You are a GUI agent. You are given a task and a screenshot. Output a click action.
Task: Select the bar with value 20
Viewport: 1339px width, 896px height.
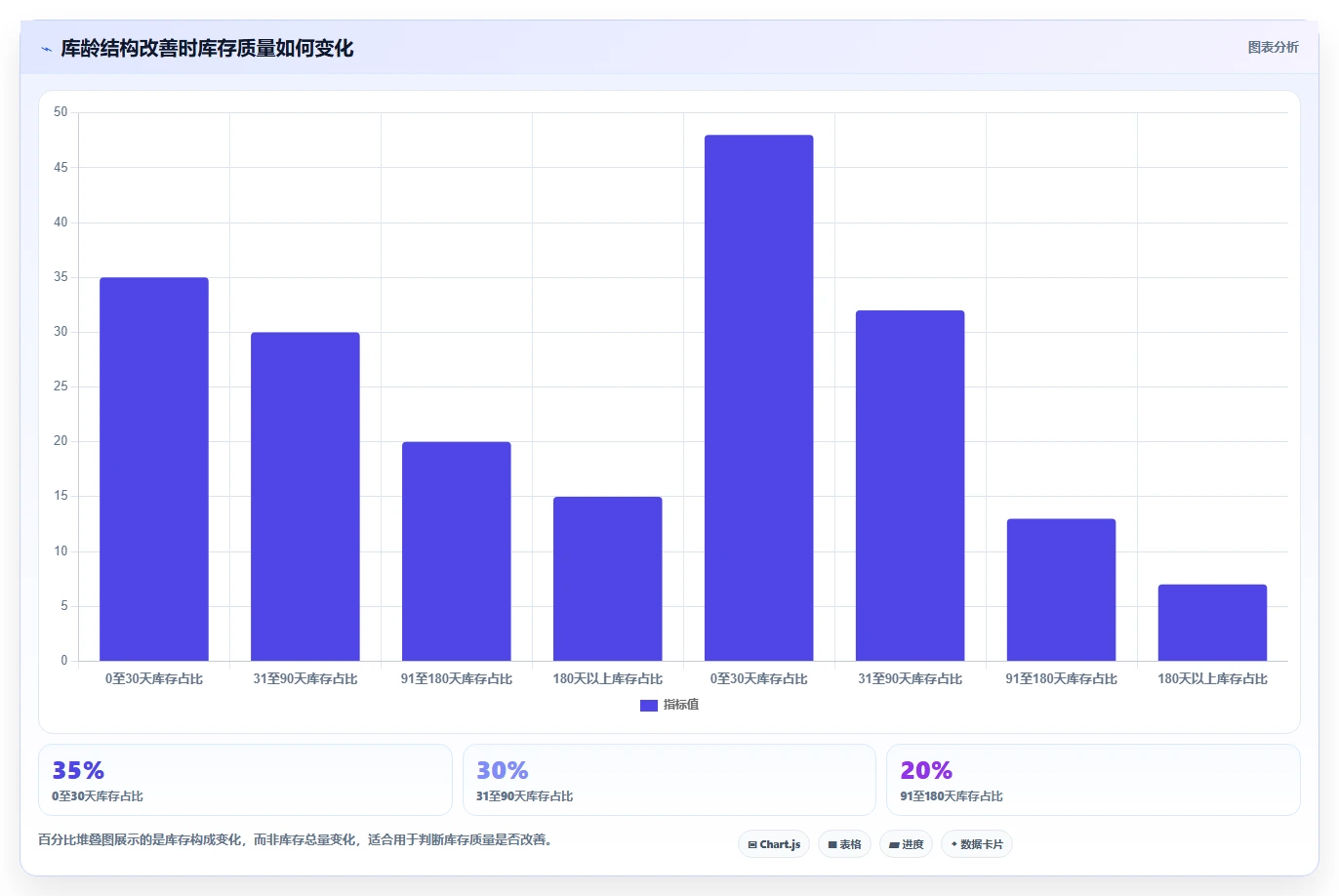[457, 551]
